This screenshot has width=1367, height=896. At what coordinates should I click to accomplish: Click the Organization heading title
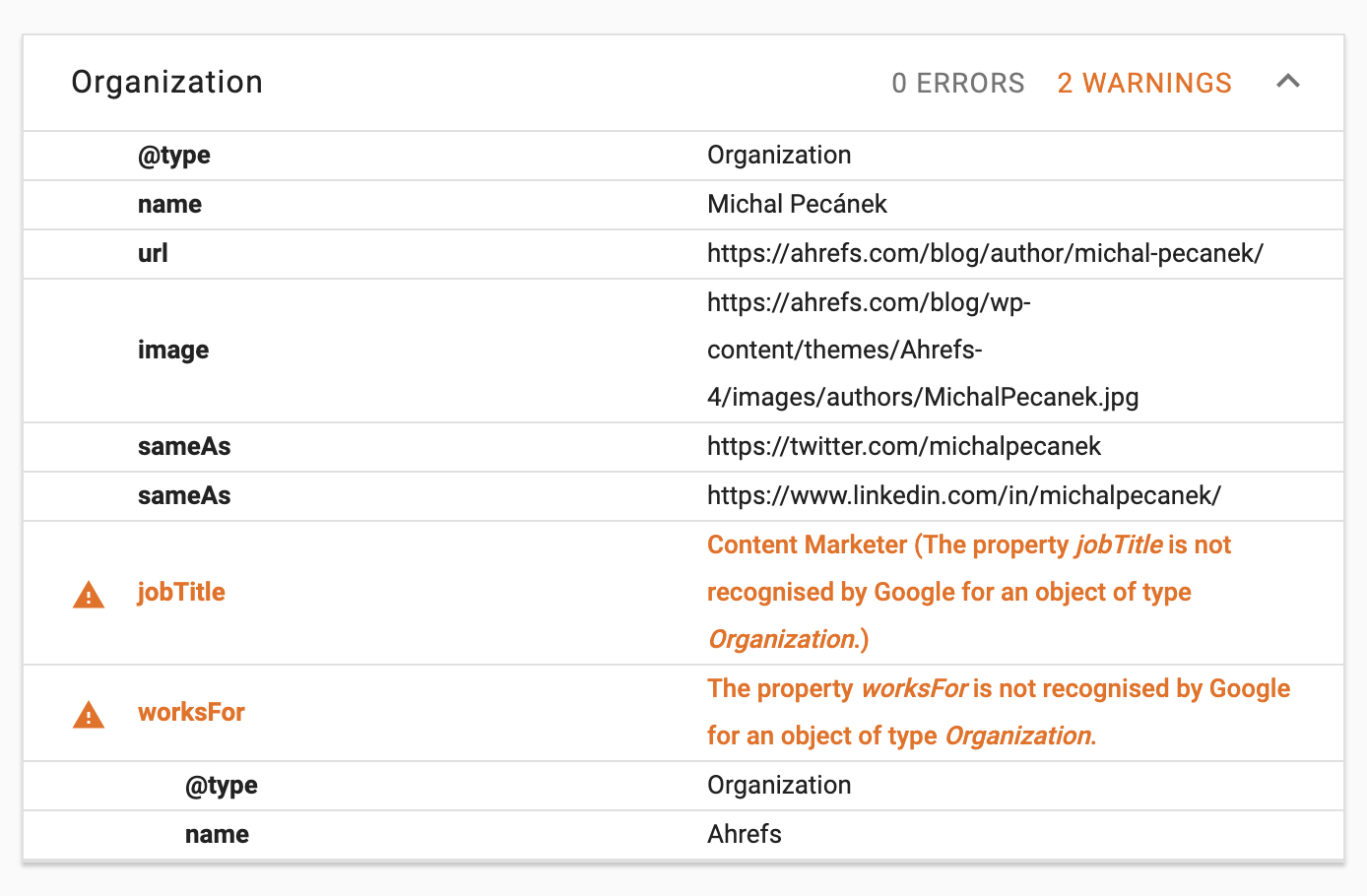[x=166, y=82]
